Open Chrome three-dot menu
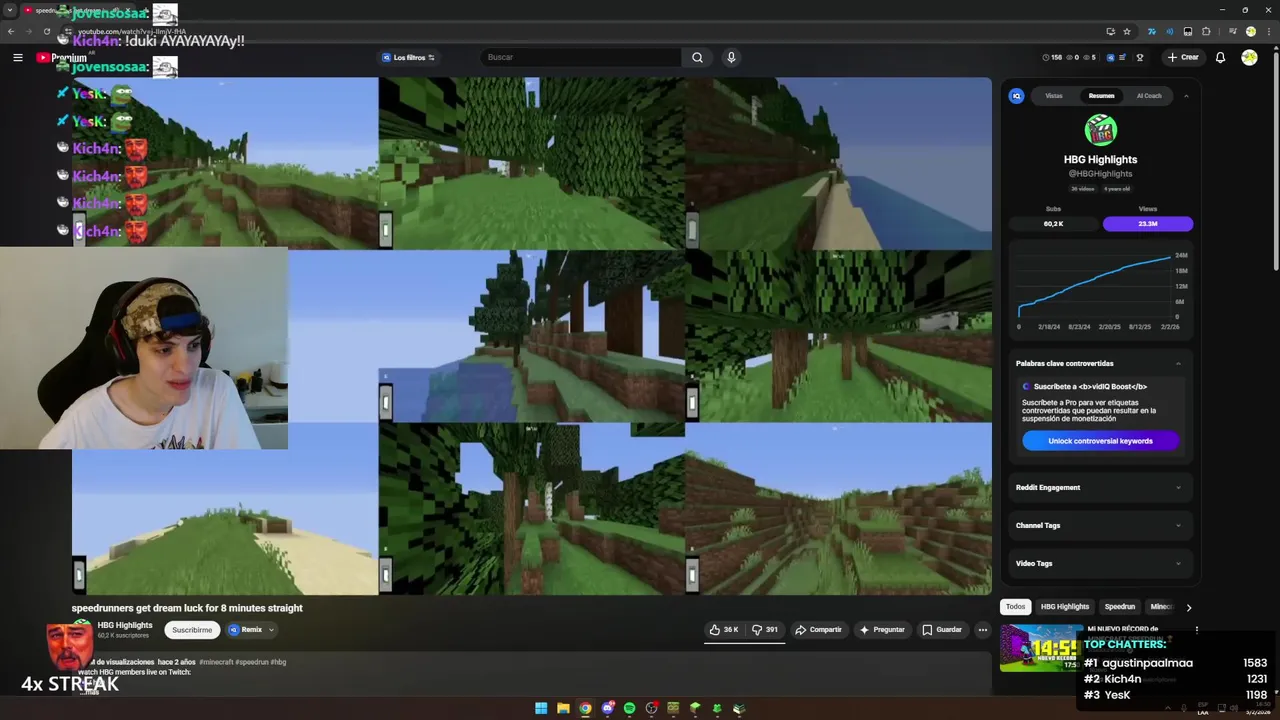The image size is (1280, 720). point(1267,31)
